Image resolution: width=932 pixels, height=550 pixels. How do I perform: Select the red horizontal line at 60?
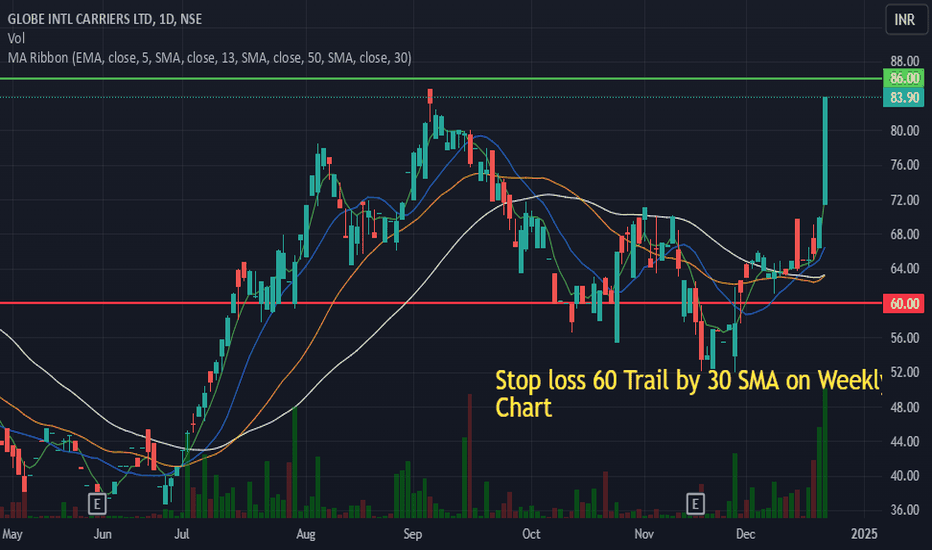[441, 303]
